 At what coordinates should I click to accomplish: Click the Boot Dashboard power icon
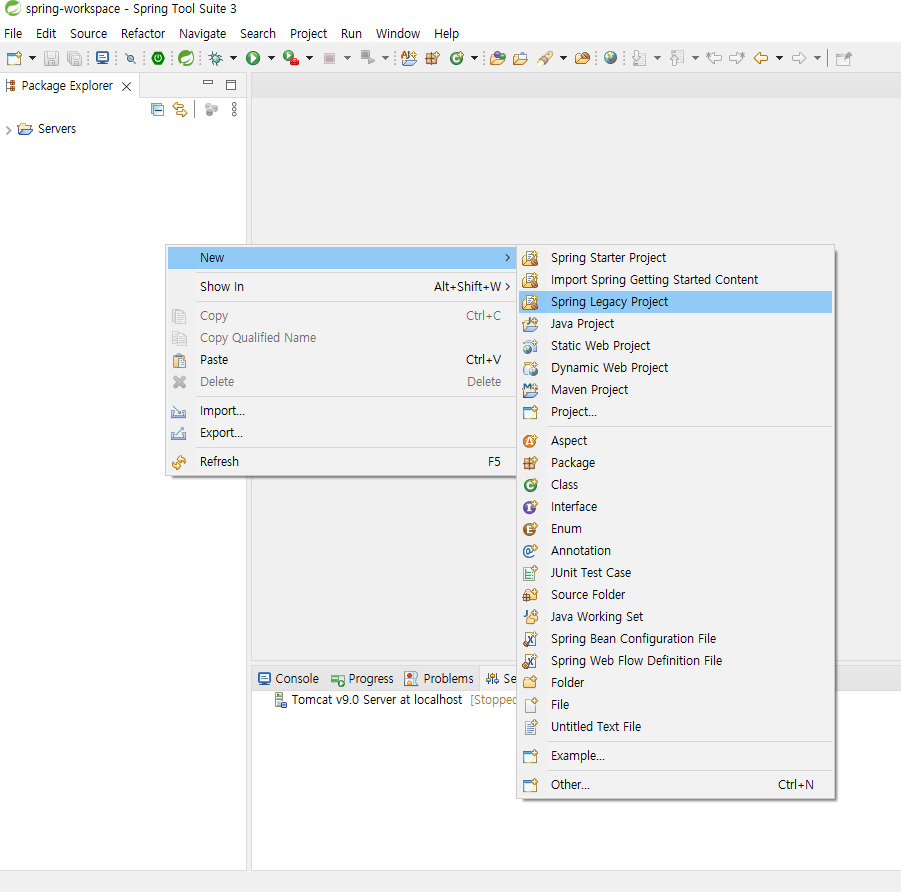157,58
